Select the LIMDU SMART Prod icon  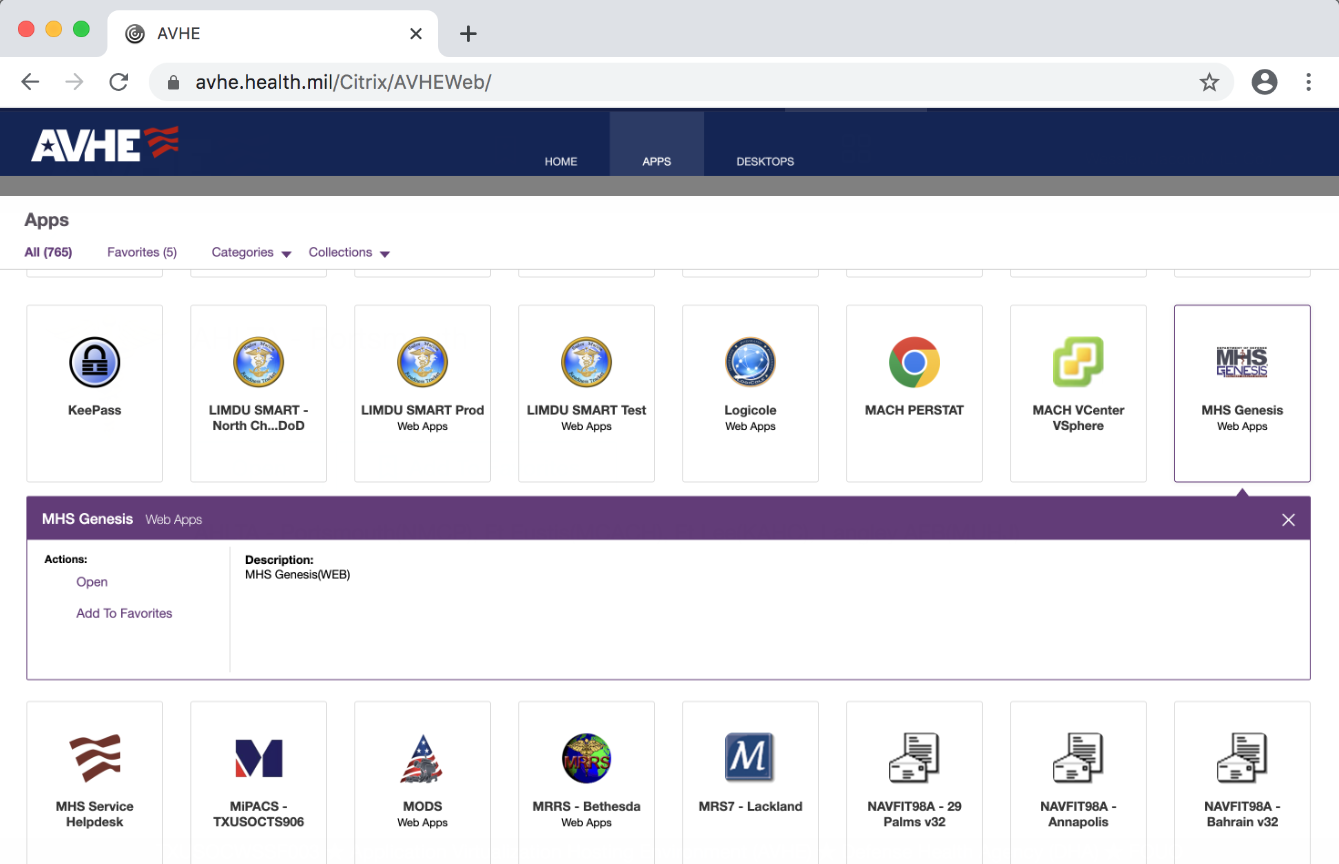[x=423, y=362]
